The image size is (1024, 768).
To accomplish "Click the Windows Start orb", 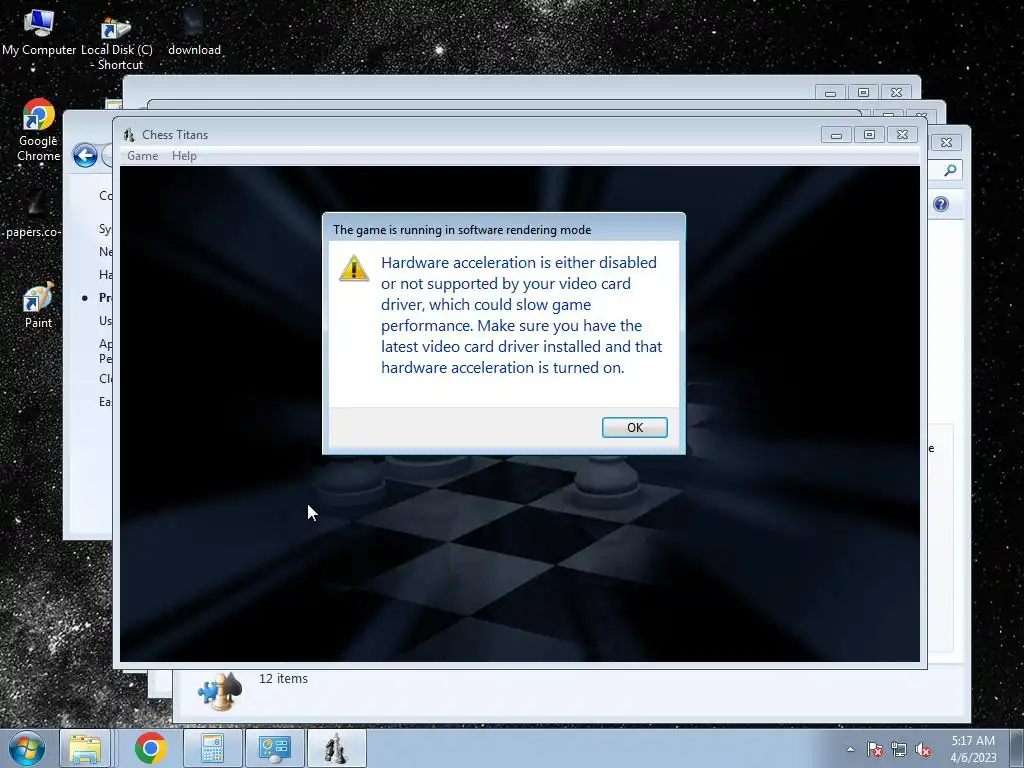I will click(x=27, y=748).
